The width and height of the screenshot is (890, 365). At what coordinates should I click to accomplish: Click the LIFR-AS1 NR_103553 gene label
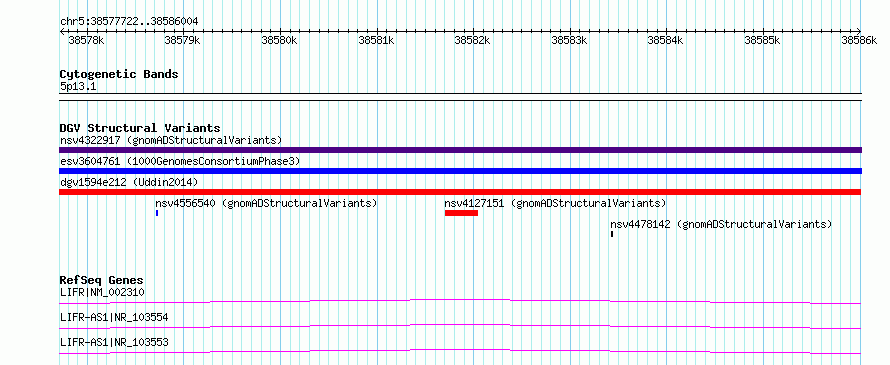pos(114,343)
